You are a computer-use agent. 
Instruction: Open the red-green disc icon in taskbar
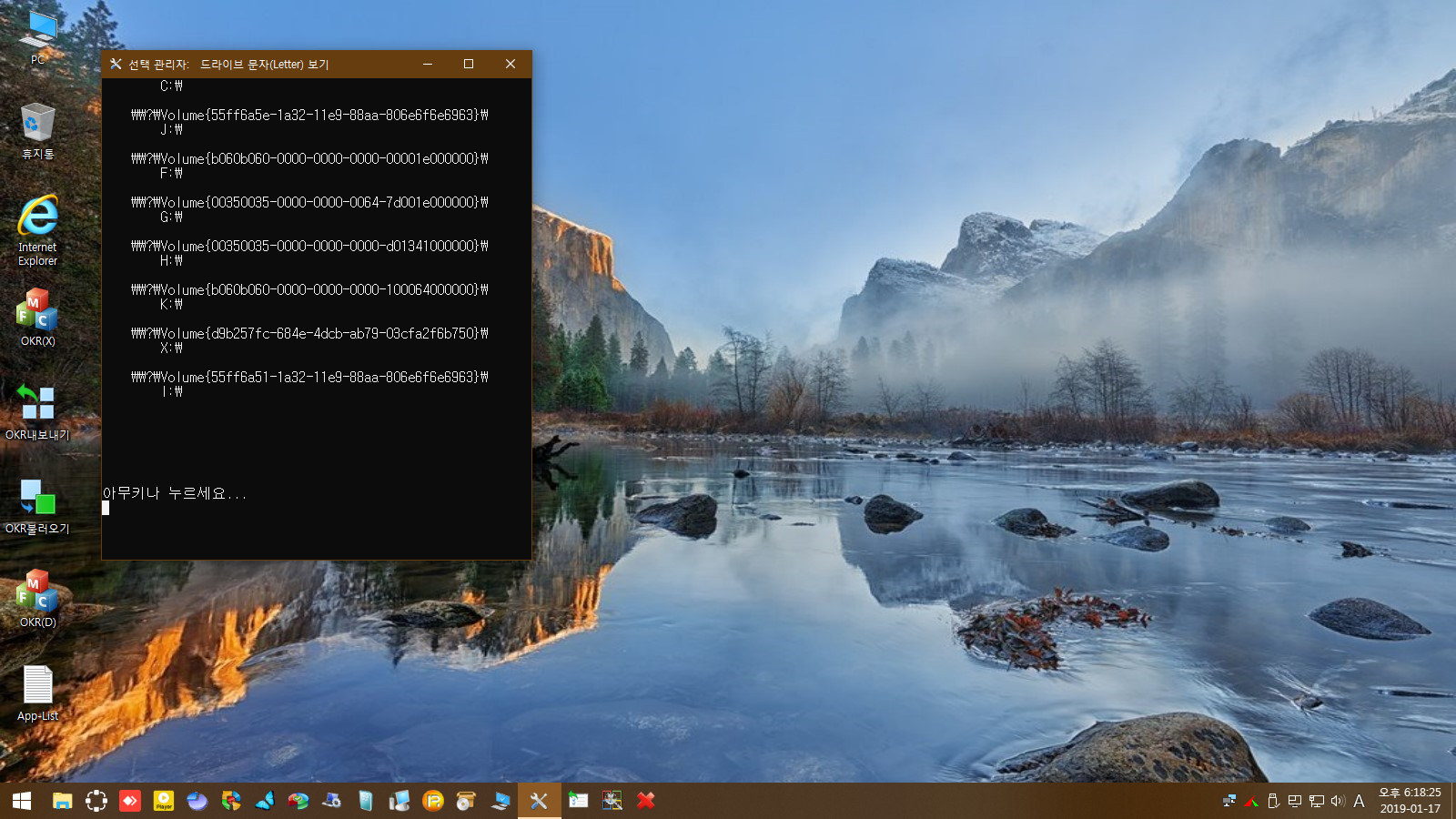tap(298, 801)
